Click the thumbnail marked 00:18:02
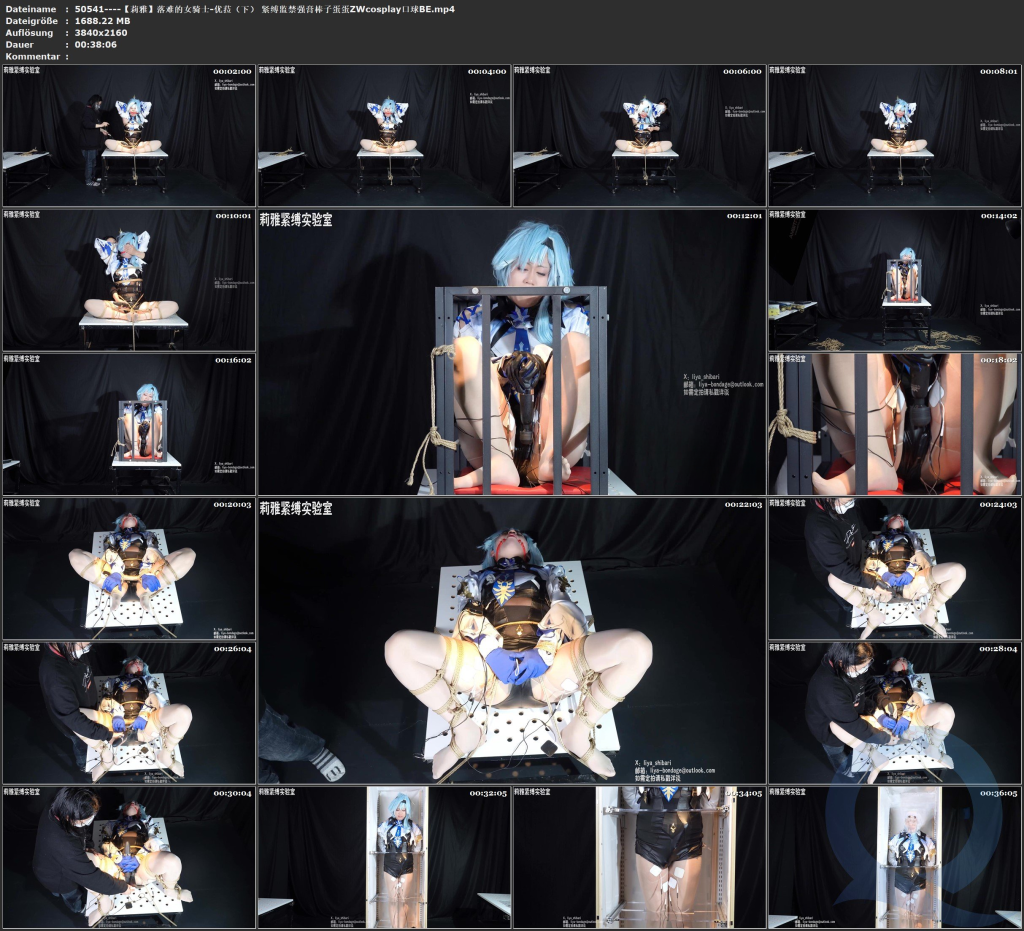This screenshot has height=931, width=1024. [x=895, y=424]
